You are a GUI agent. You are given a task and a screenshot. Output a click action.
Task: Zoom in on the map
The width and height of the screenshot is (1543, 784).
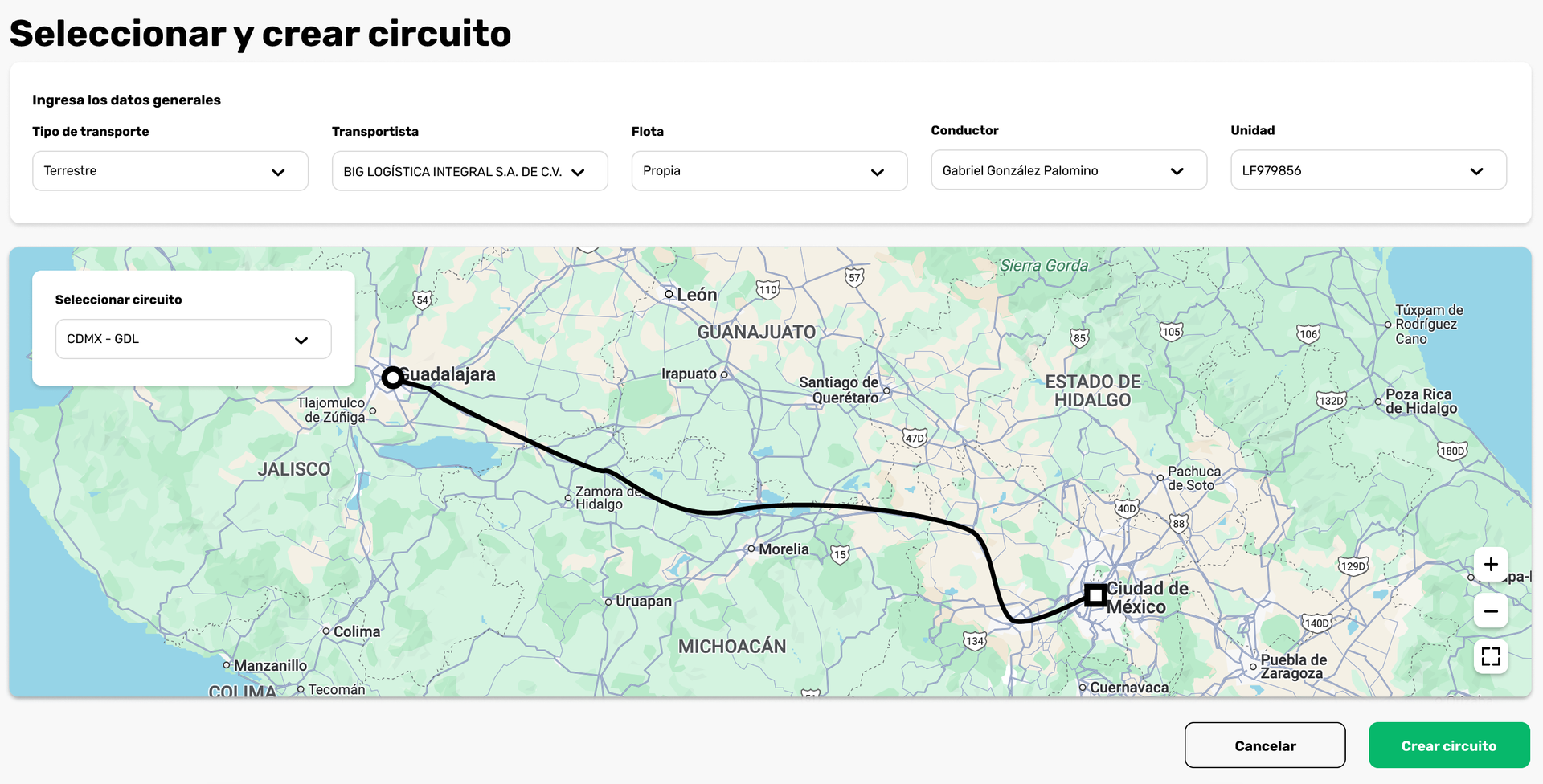(x=1491, y=565)
